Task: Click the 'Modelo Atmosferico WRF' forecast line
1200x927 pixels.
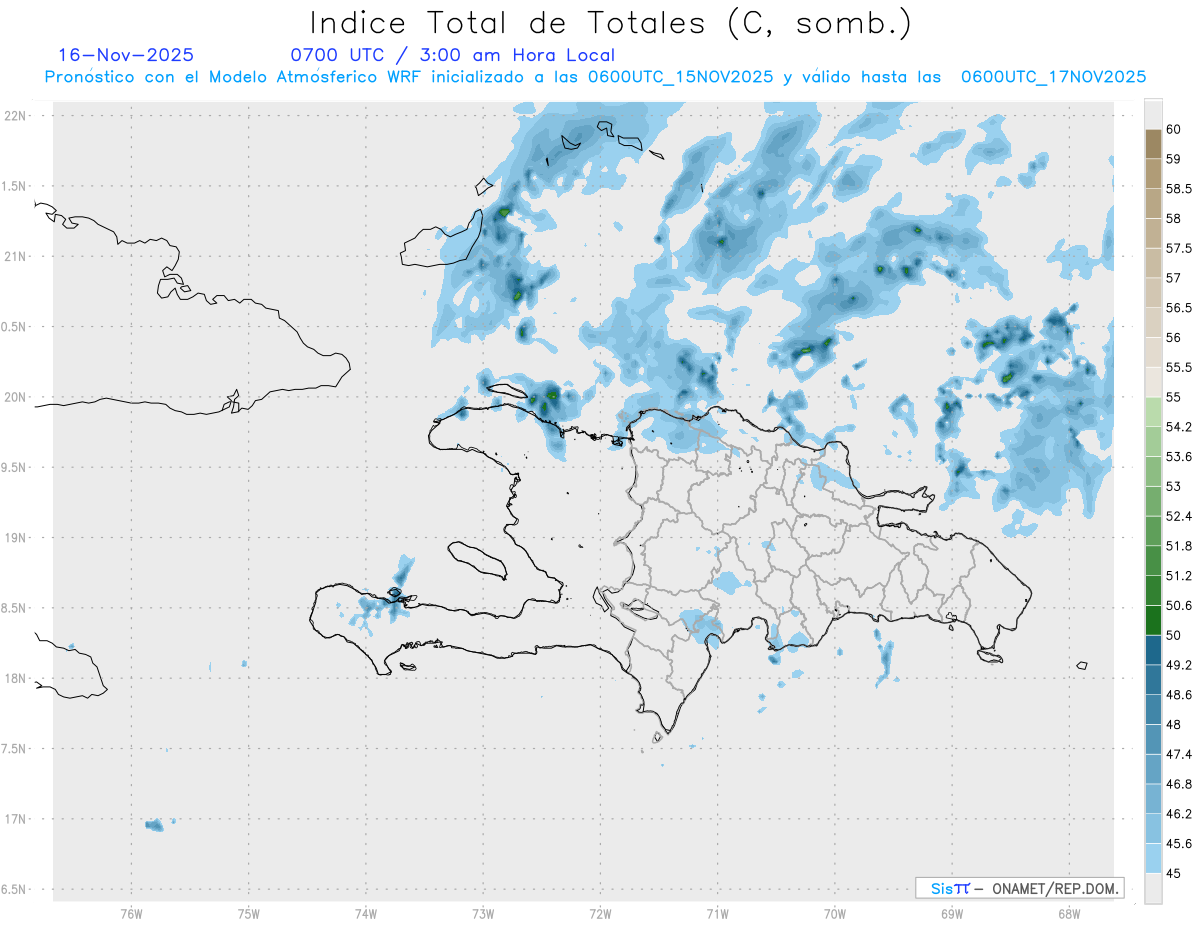Action: point(595,77)
